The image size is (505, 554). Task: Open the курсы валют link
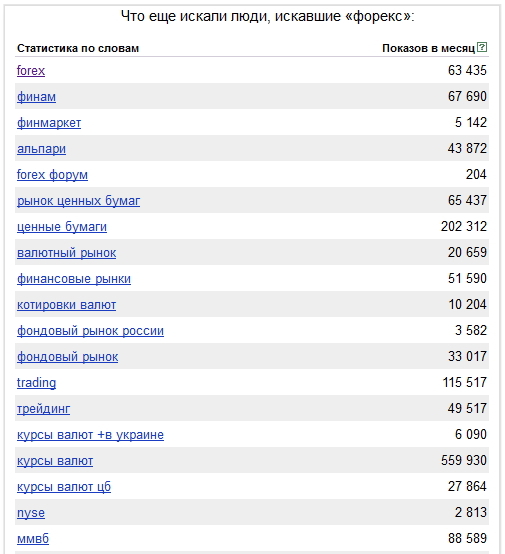[55, 461]
